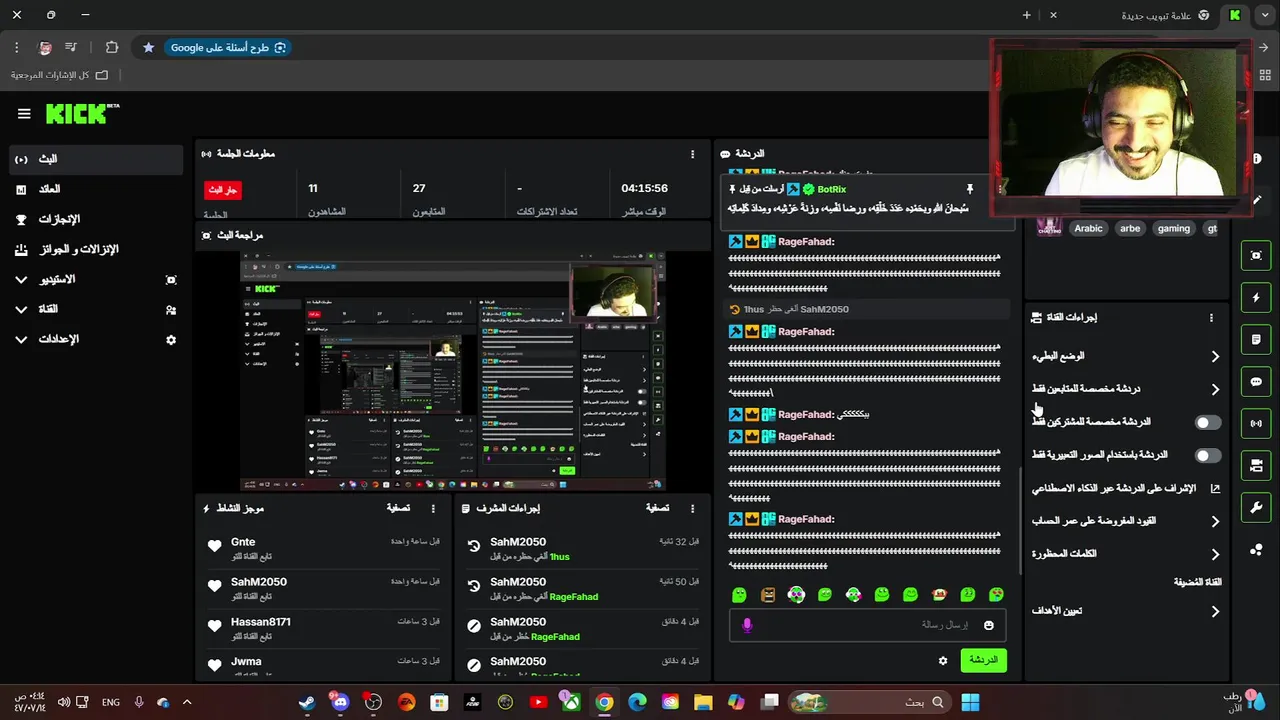Open AI chat moderation external link
This screenshot has height=720, width=1280.
coord(1215,488)
